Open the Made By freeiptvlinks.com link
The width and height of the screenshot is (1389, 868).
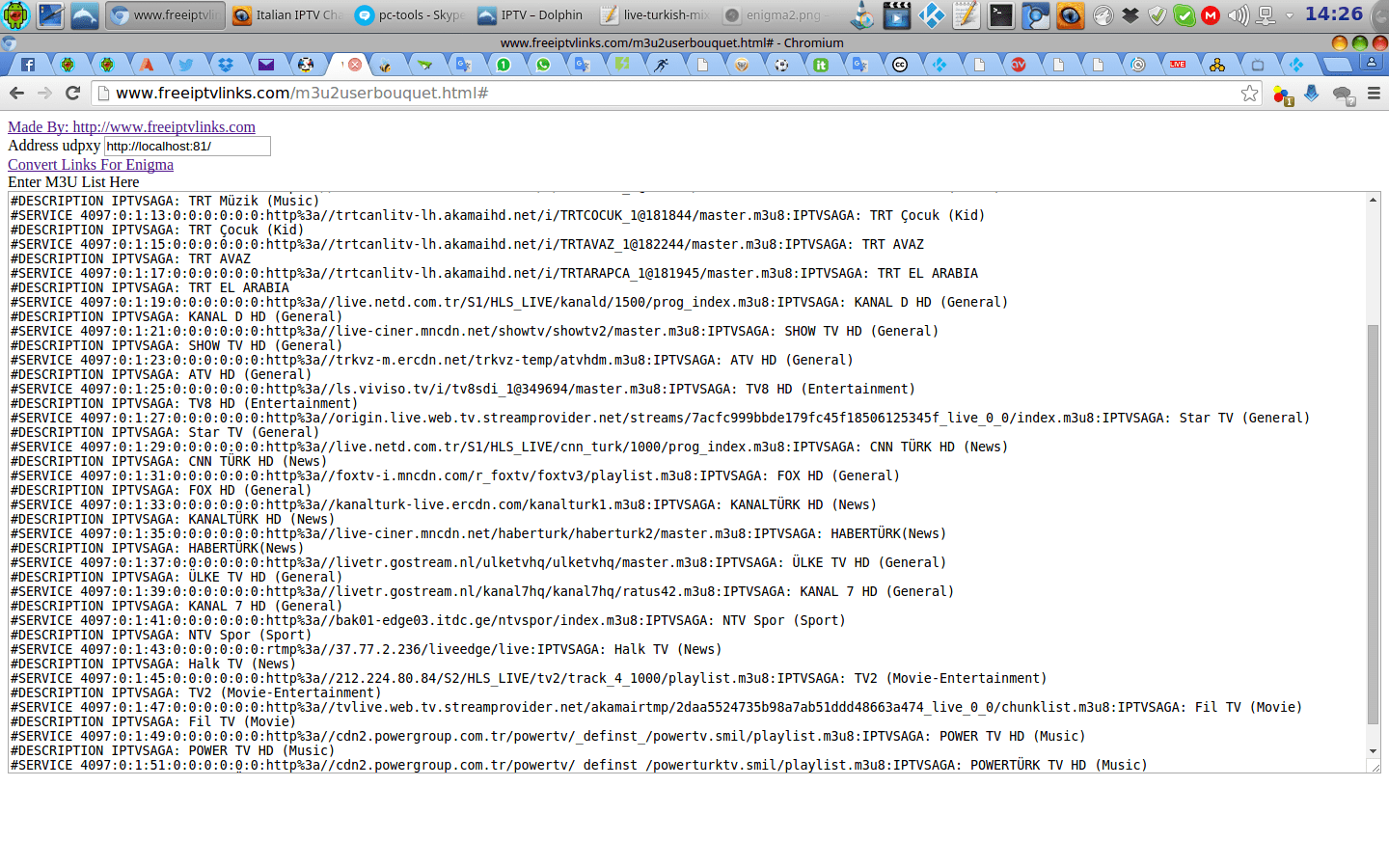131,126
